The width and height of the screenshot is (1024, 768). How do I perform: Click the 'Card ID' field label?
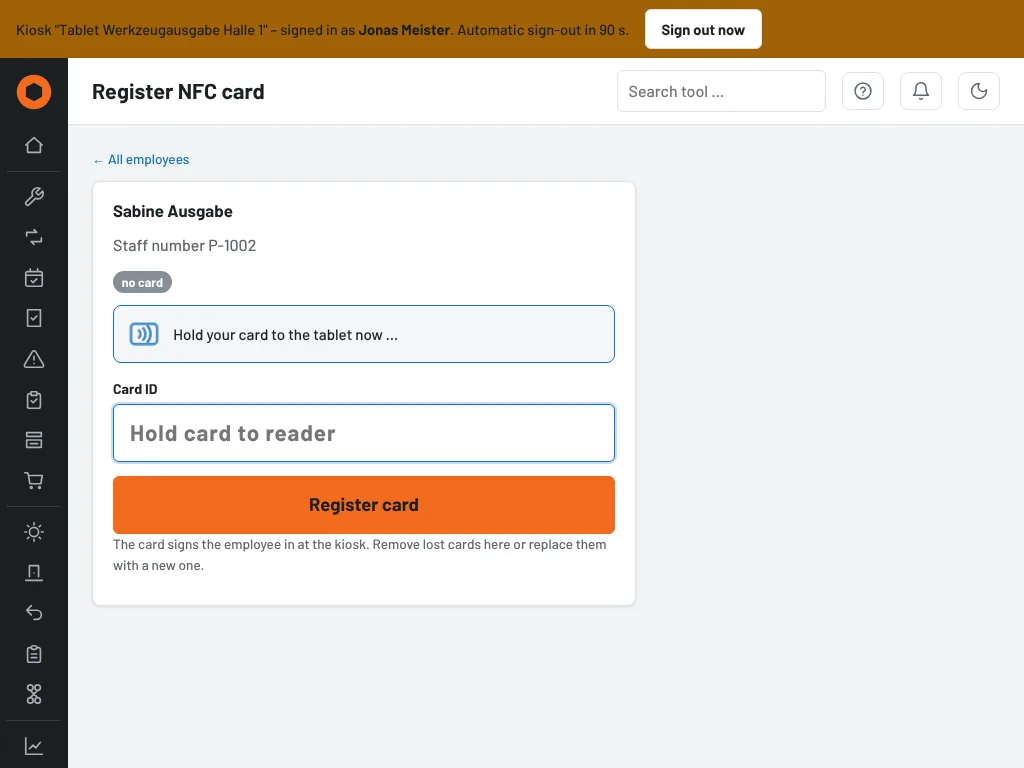pos(135,389)
